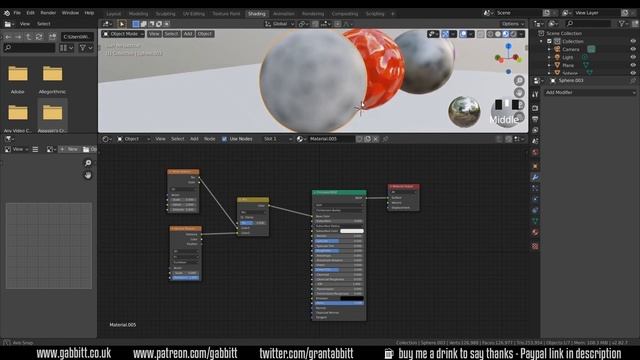Click the Blender logo icon in menu bar
This screenshot has height=360, width=640.
coord(7,13)
